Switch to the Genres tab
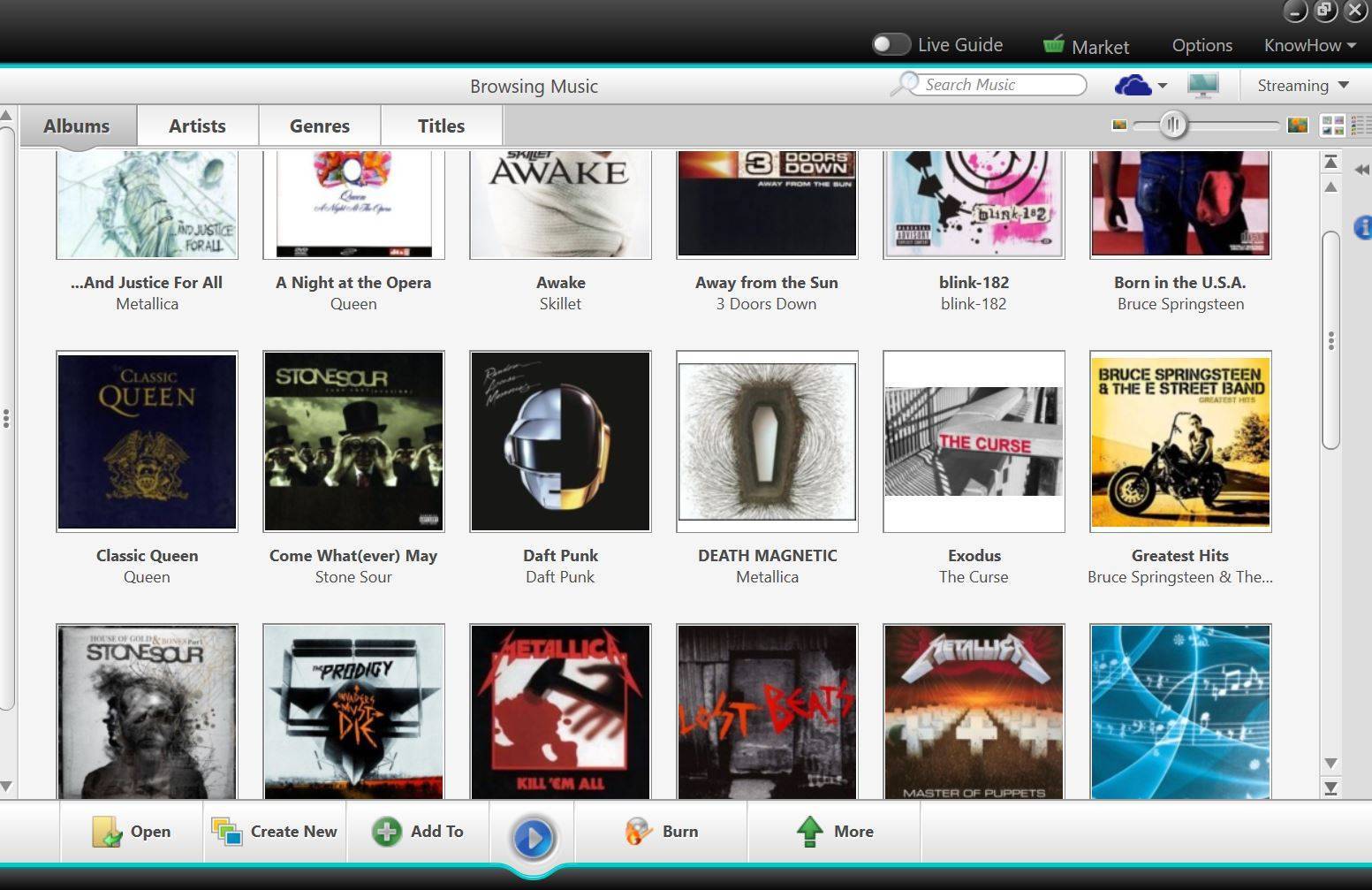 (320, 126)
